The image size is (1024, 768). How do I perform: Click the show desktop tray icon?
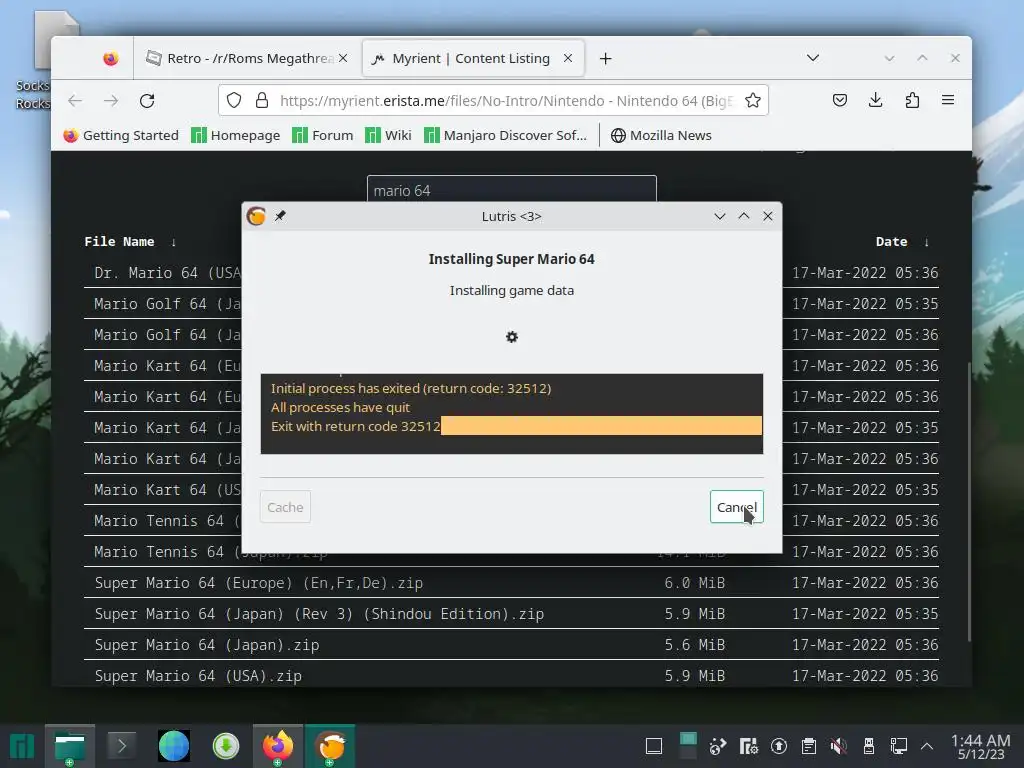(654, 746)
